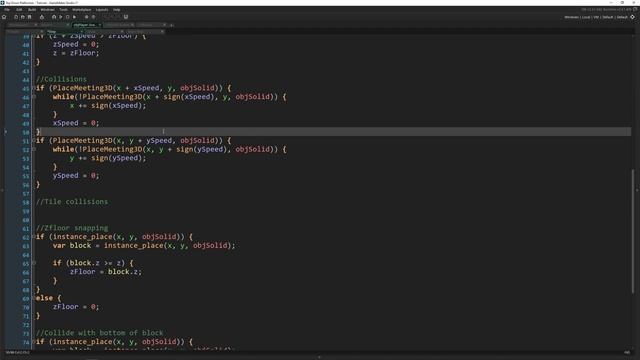Open the Layouts menu
The width and height of the screenshot is (640, 360).
[102, 9]
